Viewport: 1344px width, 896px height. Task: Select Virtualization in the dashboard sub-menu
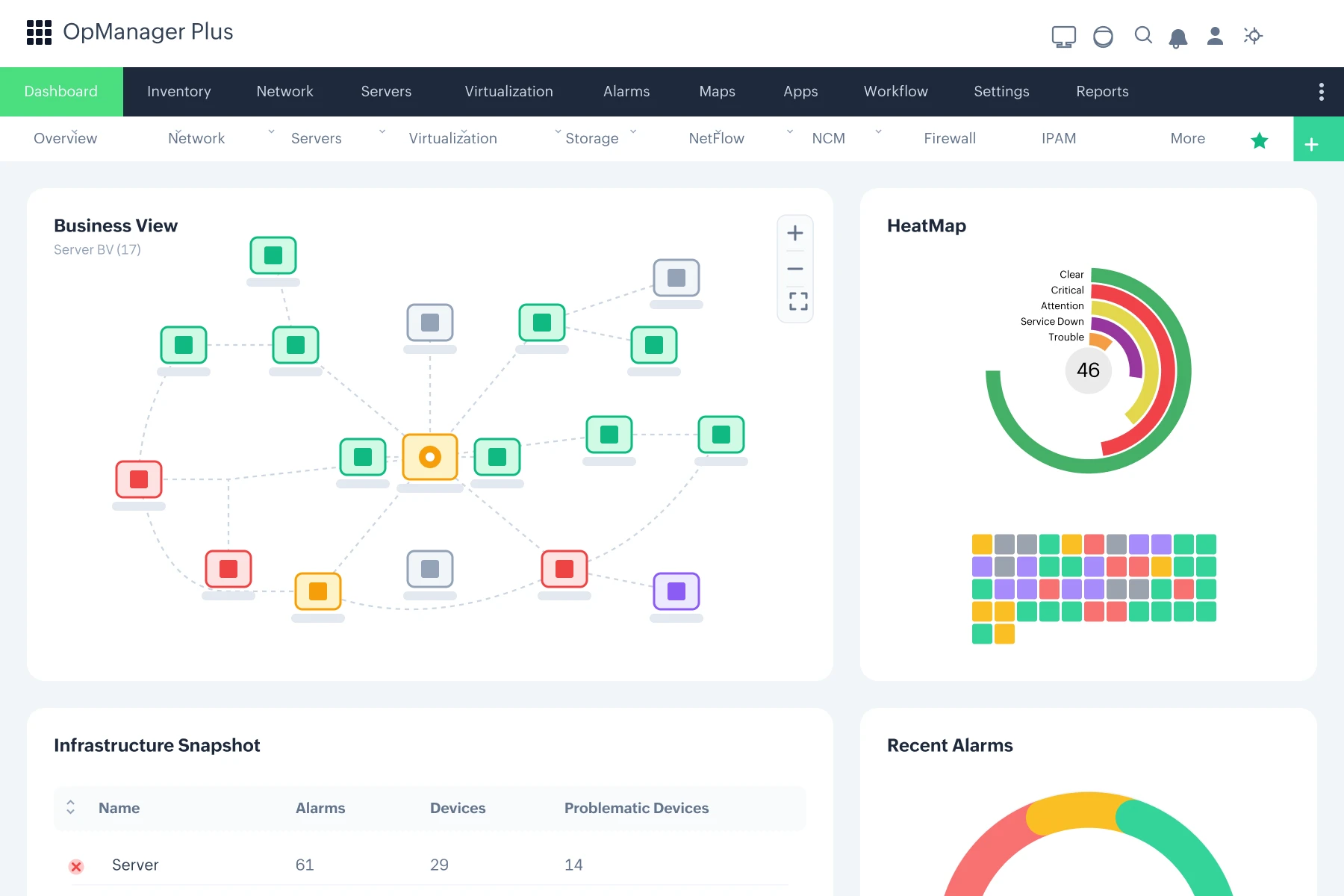(x=452, y=138)
